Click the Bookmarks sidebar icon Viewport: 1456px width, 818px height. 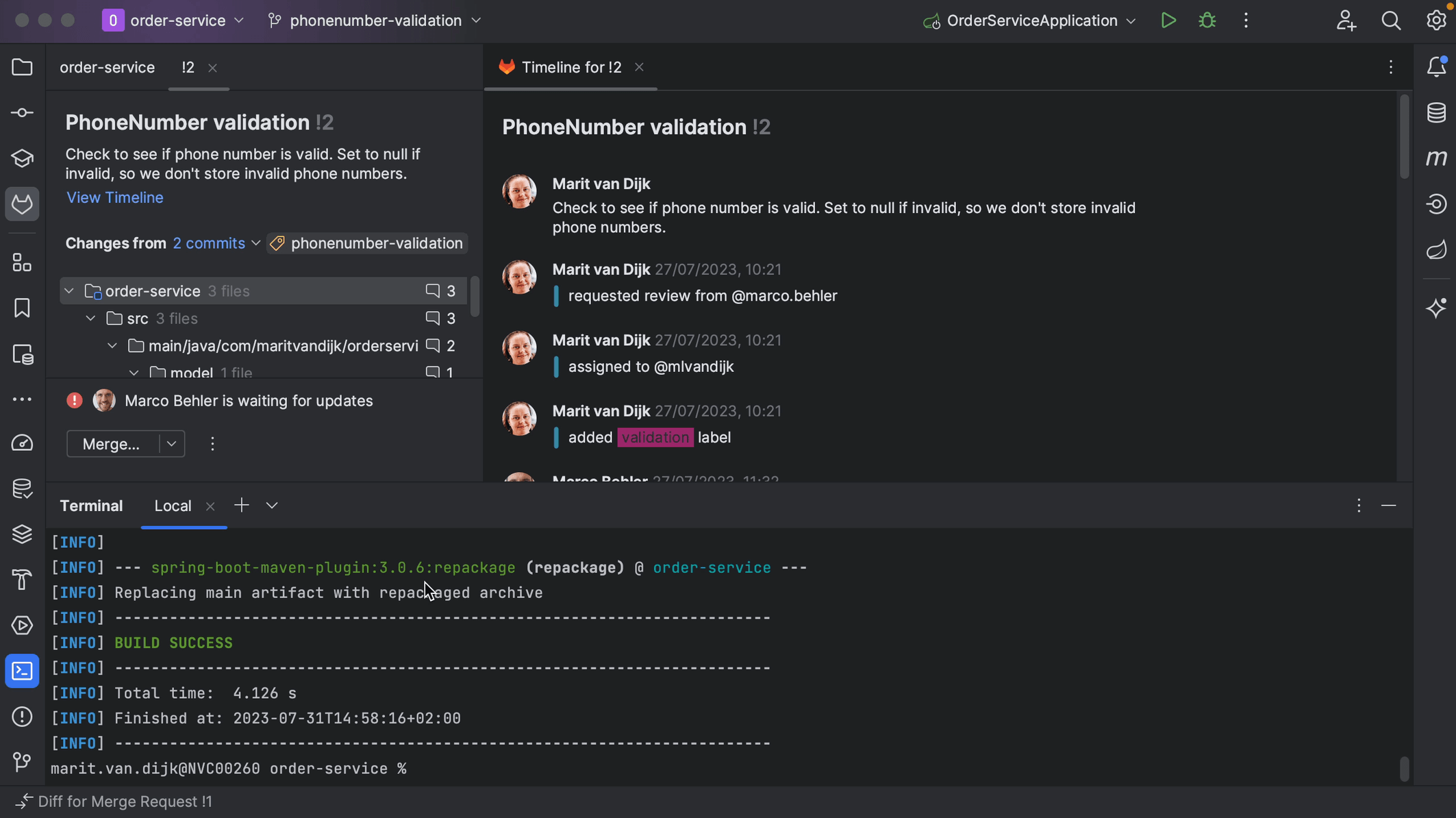point(22,308)
